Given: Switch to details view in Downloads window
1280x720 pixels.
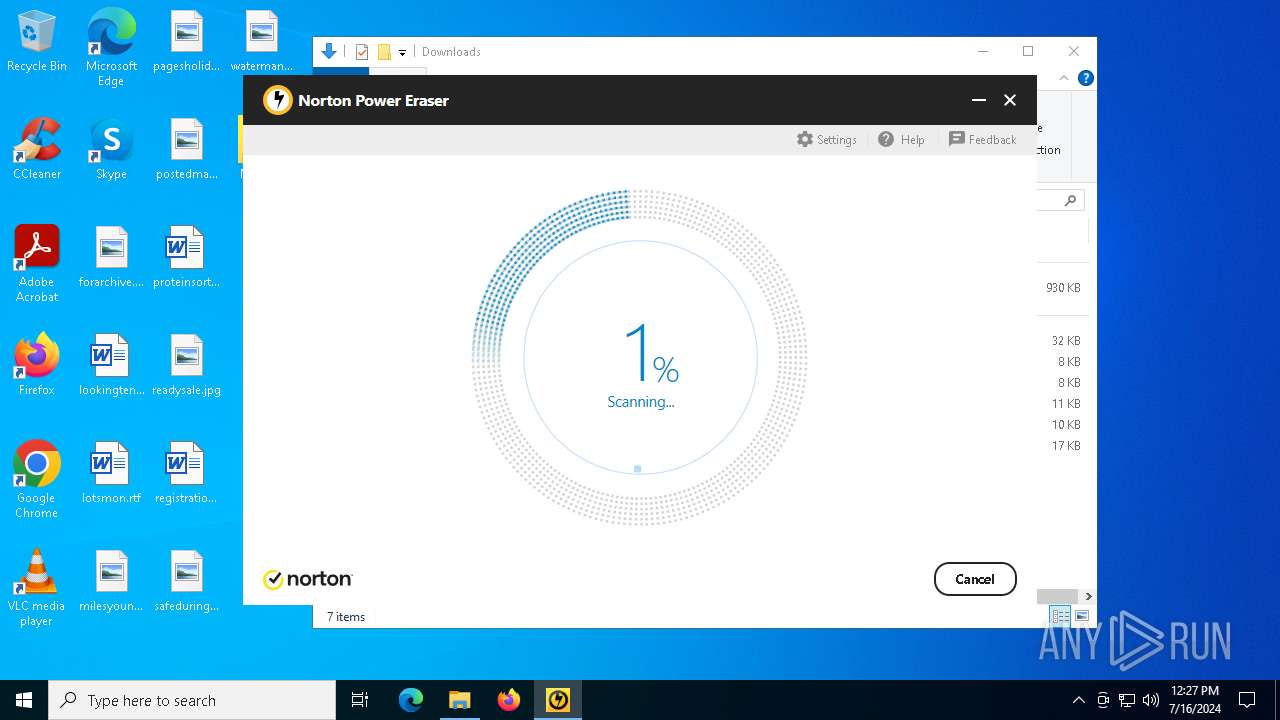Looking at the screenshot, I should tap(1060, 616).
